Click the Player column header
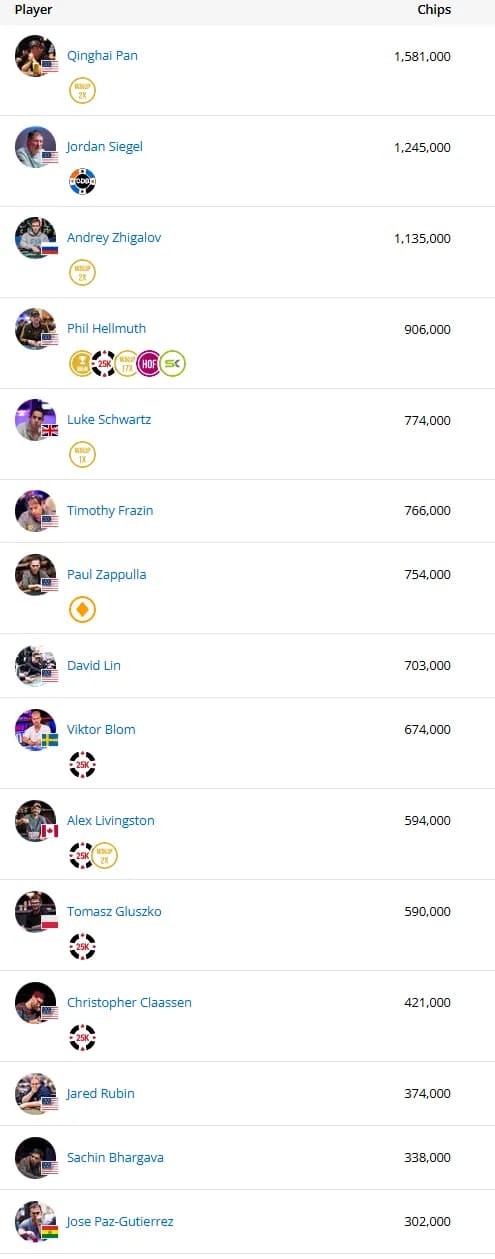This screenshot has height=1259, width=495. 33,10
